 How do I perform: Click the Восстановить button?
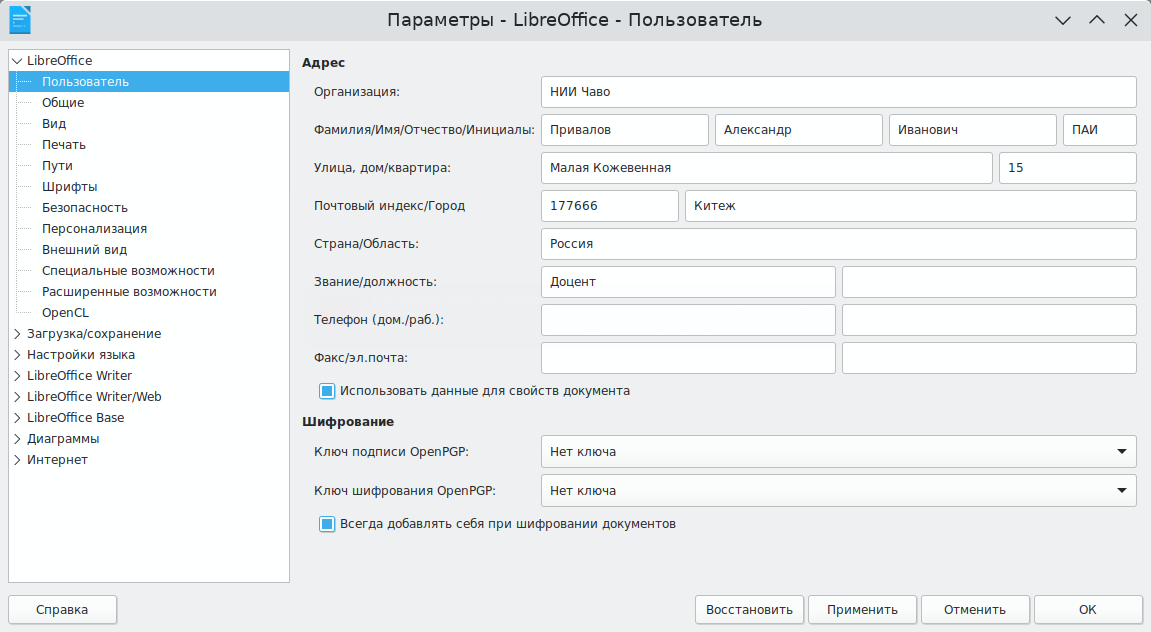tap(749, 610)
